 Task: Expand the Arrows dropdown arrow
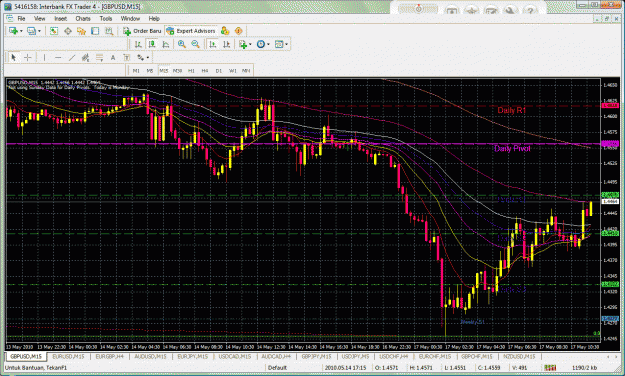(x=148, y=58)
